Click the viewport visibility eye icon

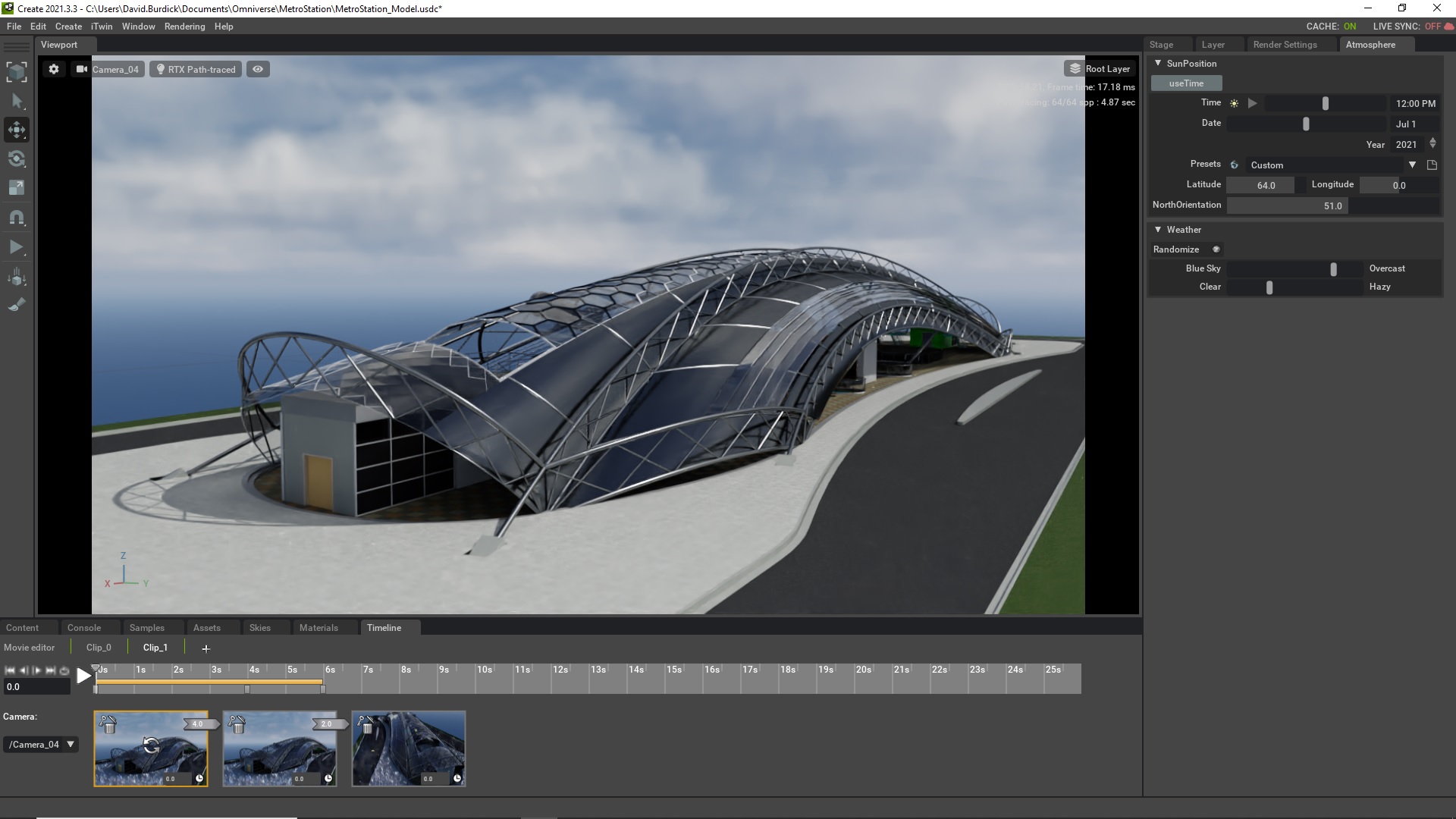pos(258,69)
